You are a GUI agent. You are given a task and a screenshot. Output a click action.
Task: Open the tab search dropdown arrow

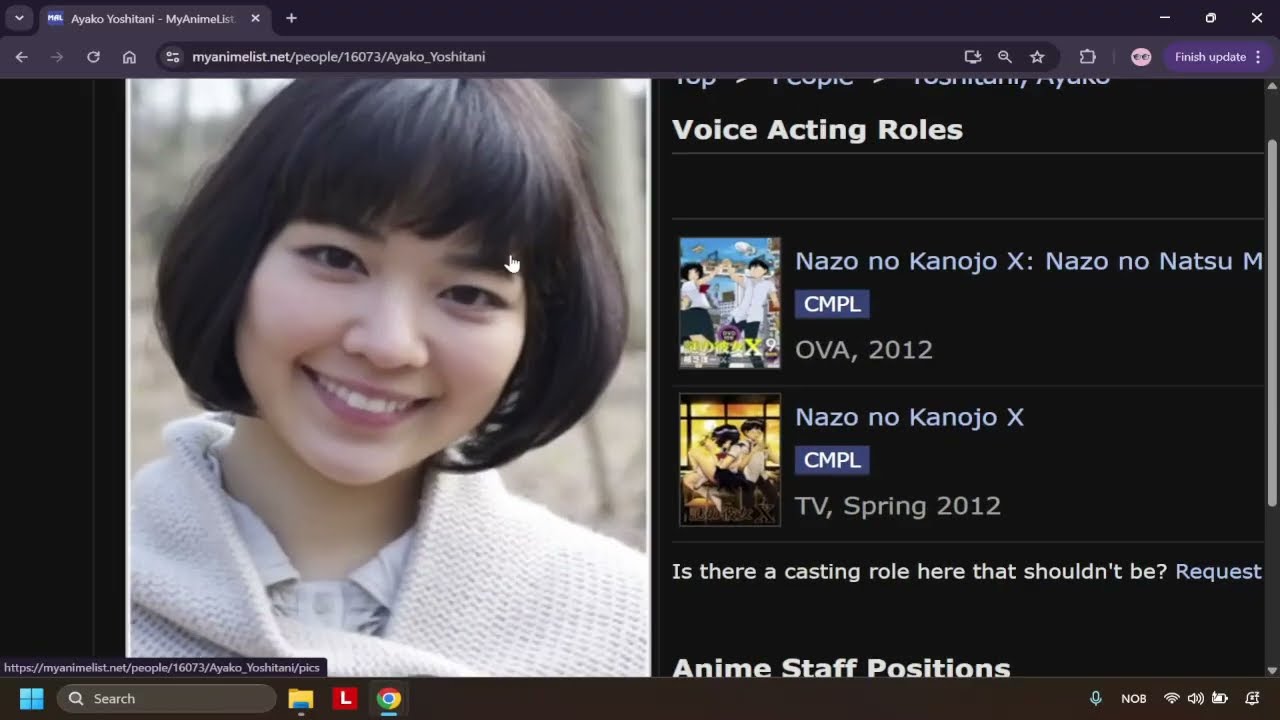click(x=18, y=18)
